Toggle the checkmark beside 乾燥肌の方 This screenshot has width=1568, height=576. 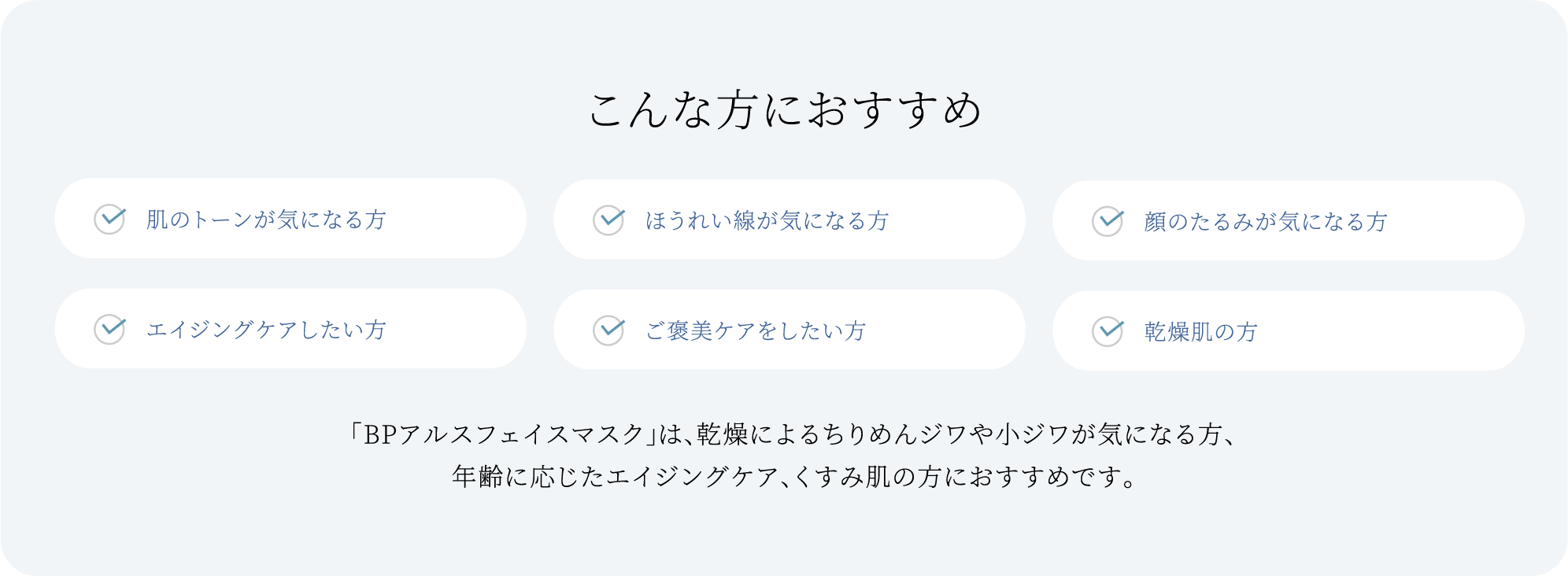point(1108,331)
